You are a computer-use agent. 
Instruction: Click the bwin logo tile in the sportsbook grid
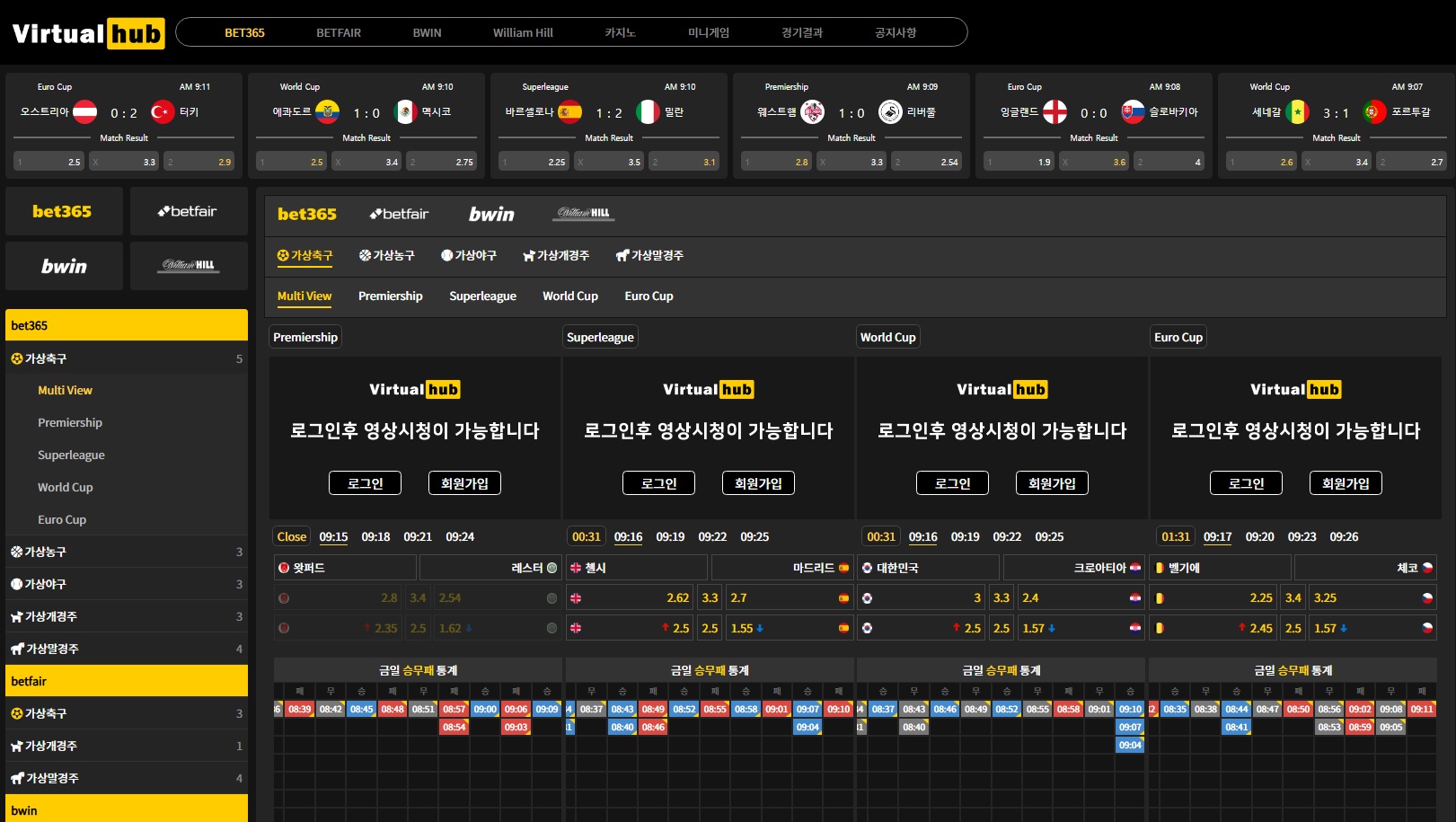(x=63, y=265)
